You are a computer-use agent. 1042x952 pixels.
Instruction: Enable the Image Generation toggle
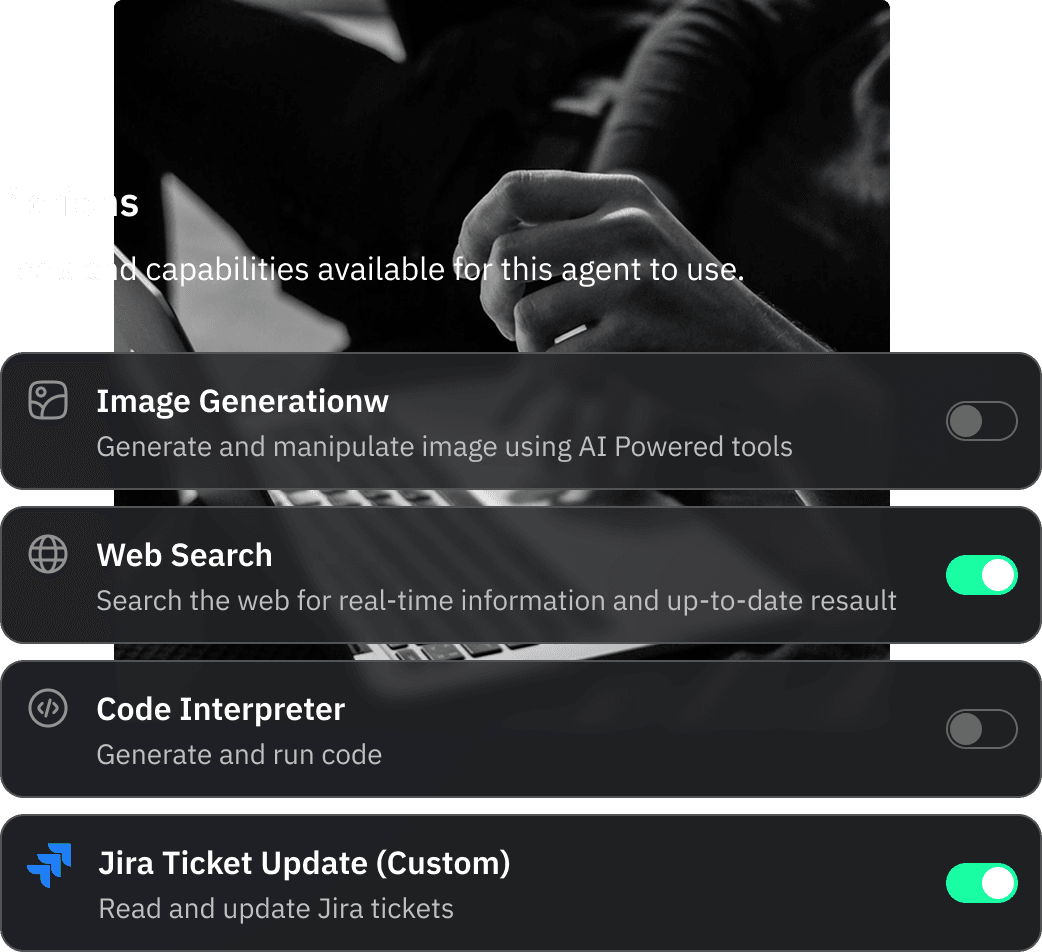982,421
